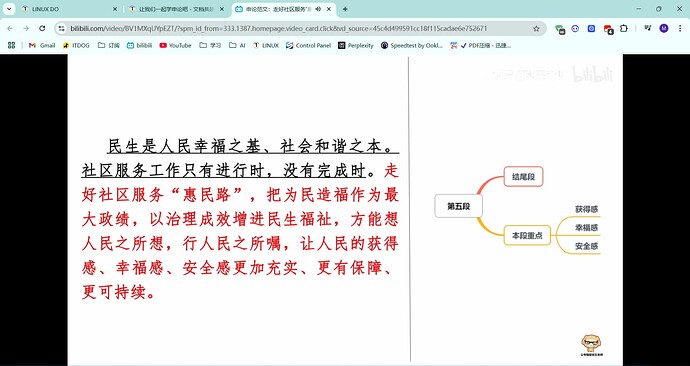The width and height of the screenshot is (690, 366).
Task: Click the 获得感 mind map branch
Action: click(x=587, y=209)
